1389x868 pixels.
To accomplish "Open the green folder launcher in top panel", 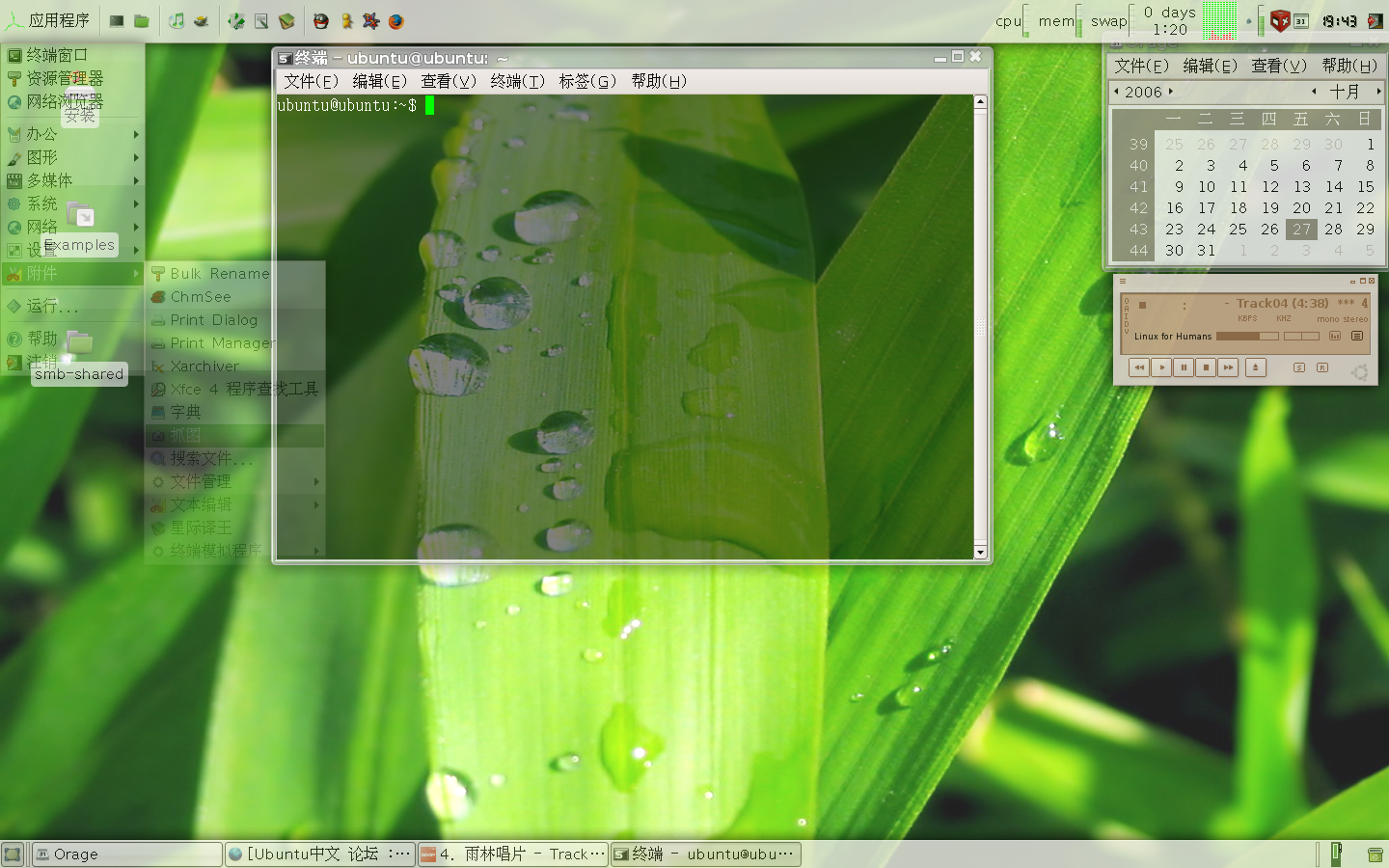I will pyautogui.click(x=142, y=21).
